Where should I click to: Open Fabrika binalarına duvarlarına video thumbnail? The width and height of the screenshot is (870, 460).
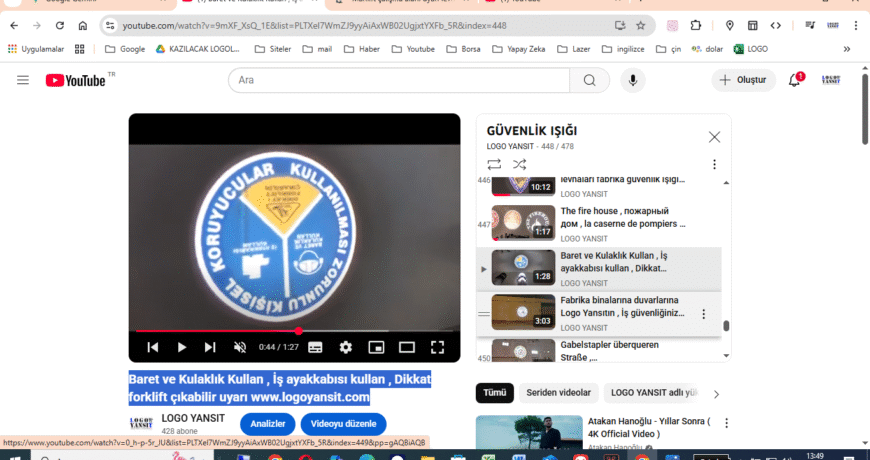pos(523,312)
